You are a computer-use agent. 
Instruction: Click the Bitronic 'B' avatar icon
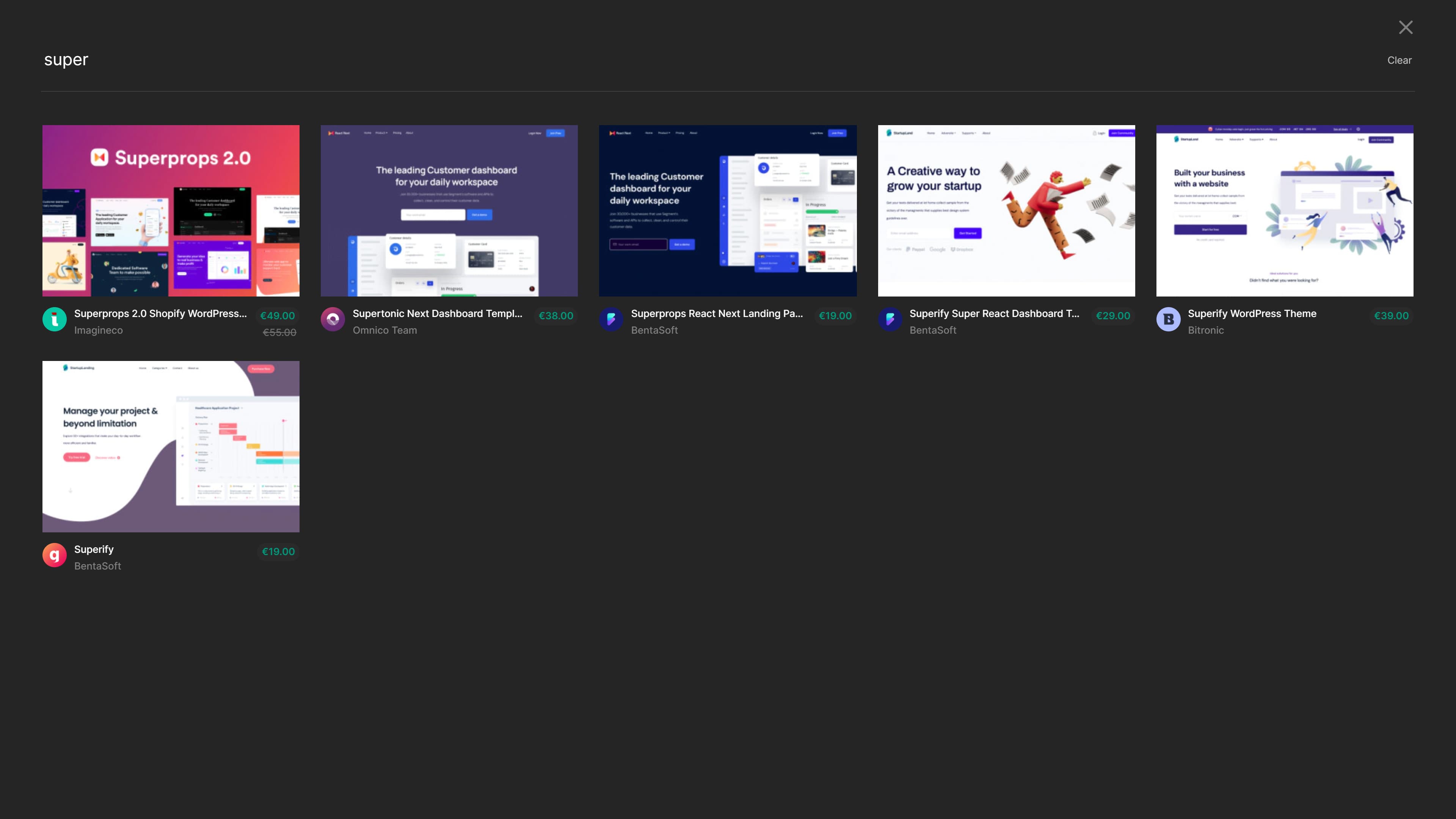(x=1168, y=319)
